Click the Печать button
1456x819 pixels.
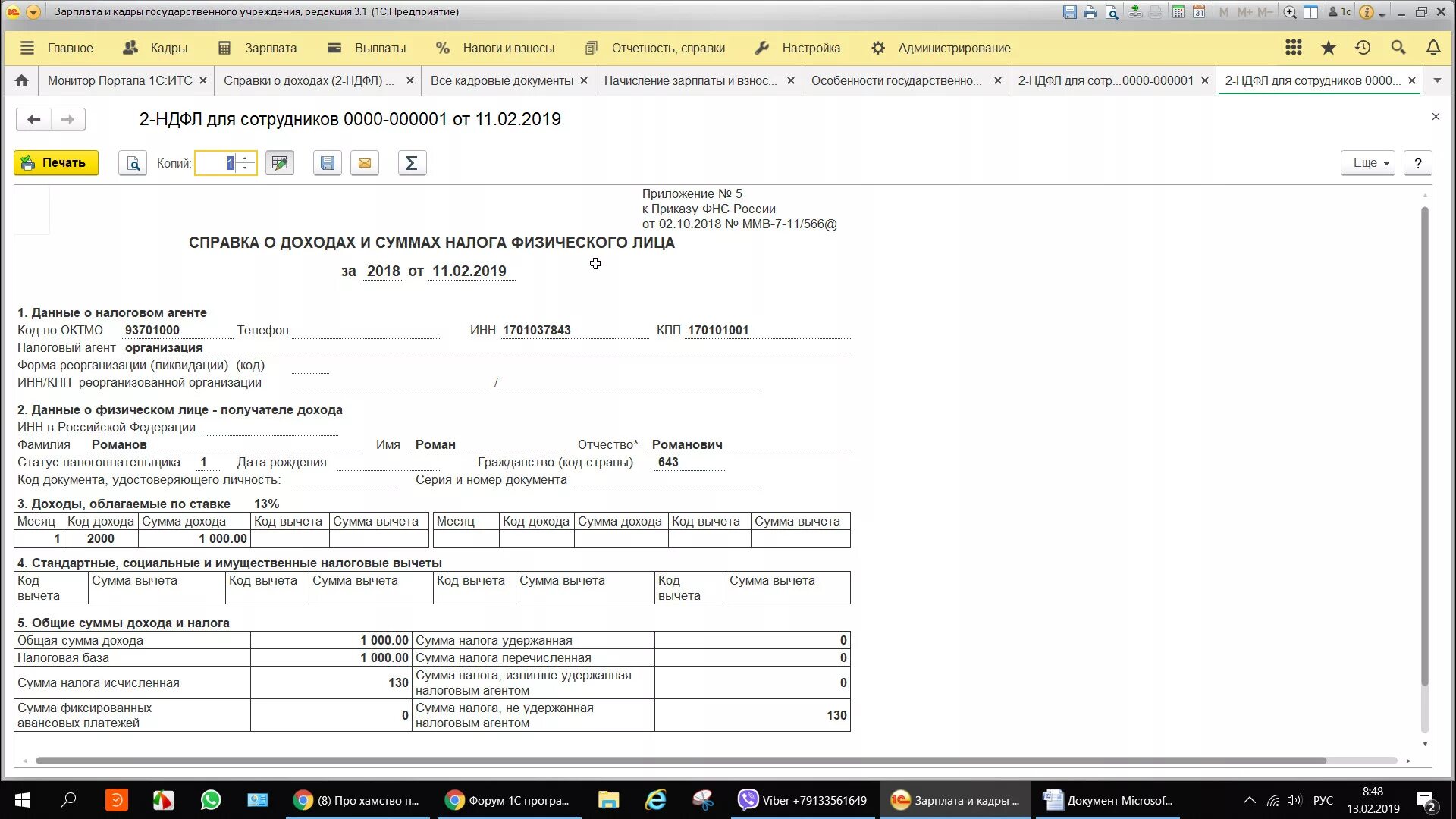pos(56,163)
